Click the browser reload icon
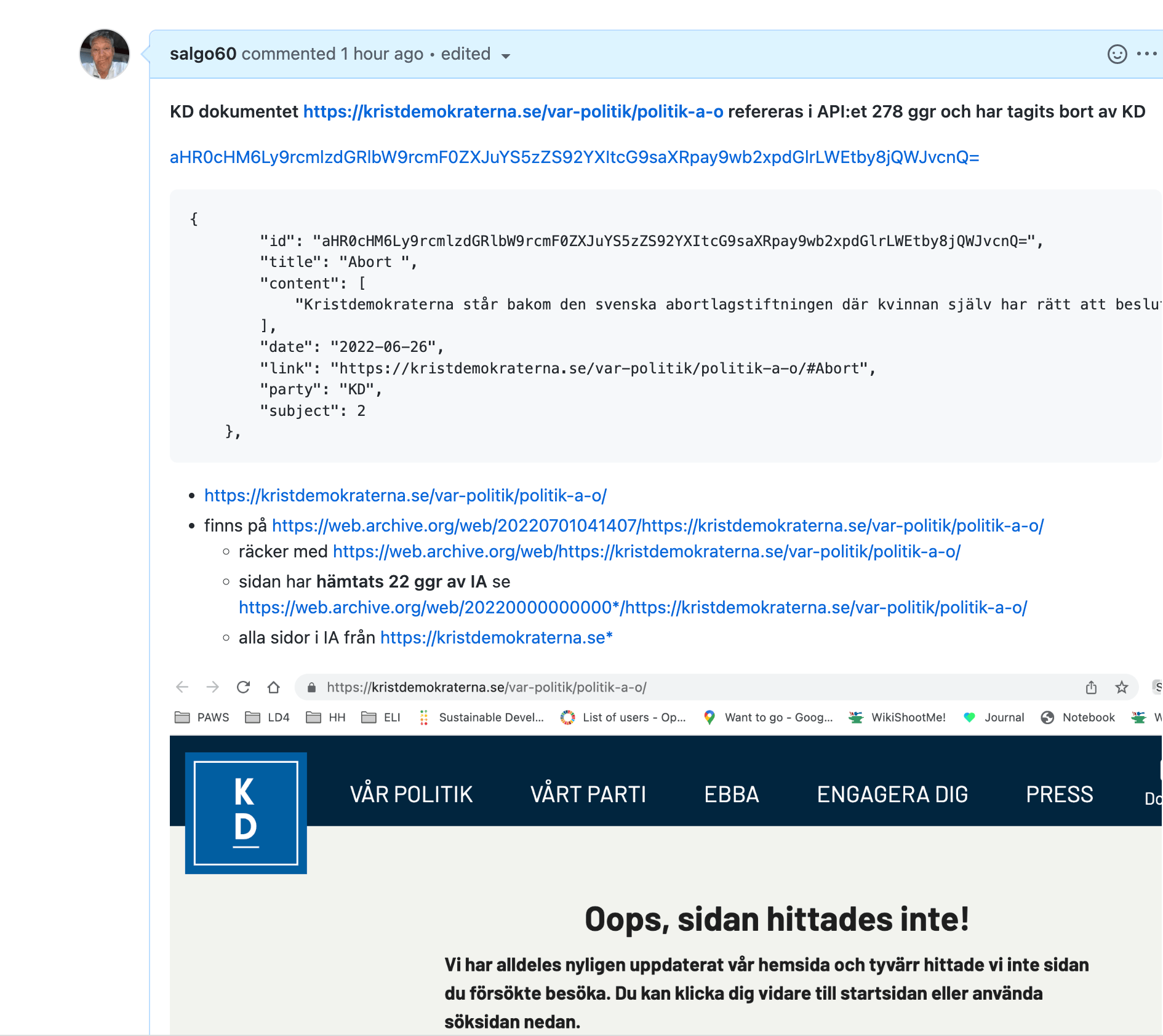The width and height of the screenshot is (1163, 1036). [244, 687]
